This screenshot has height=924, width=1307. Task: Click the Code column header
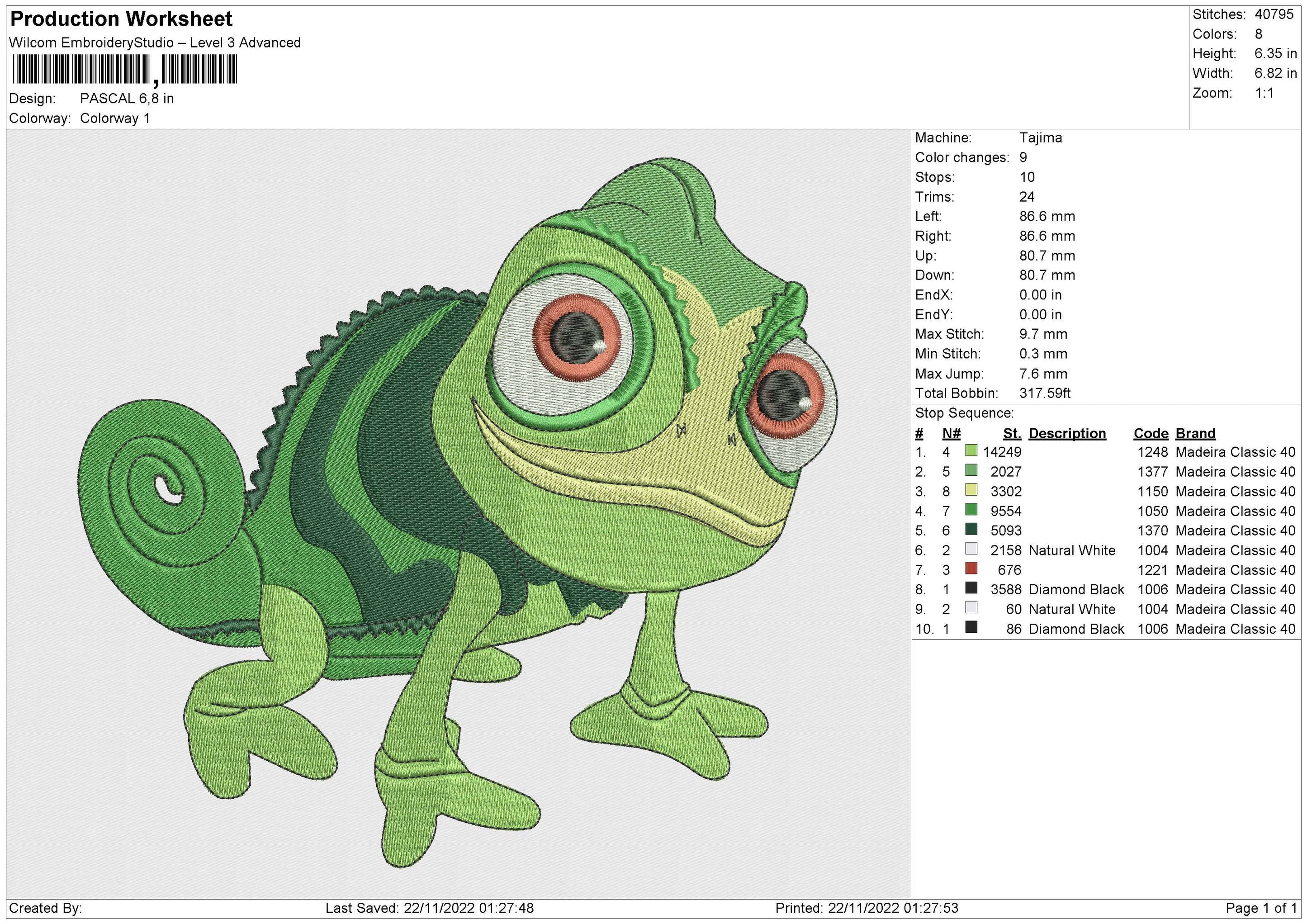pos(1151,433)
